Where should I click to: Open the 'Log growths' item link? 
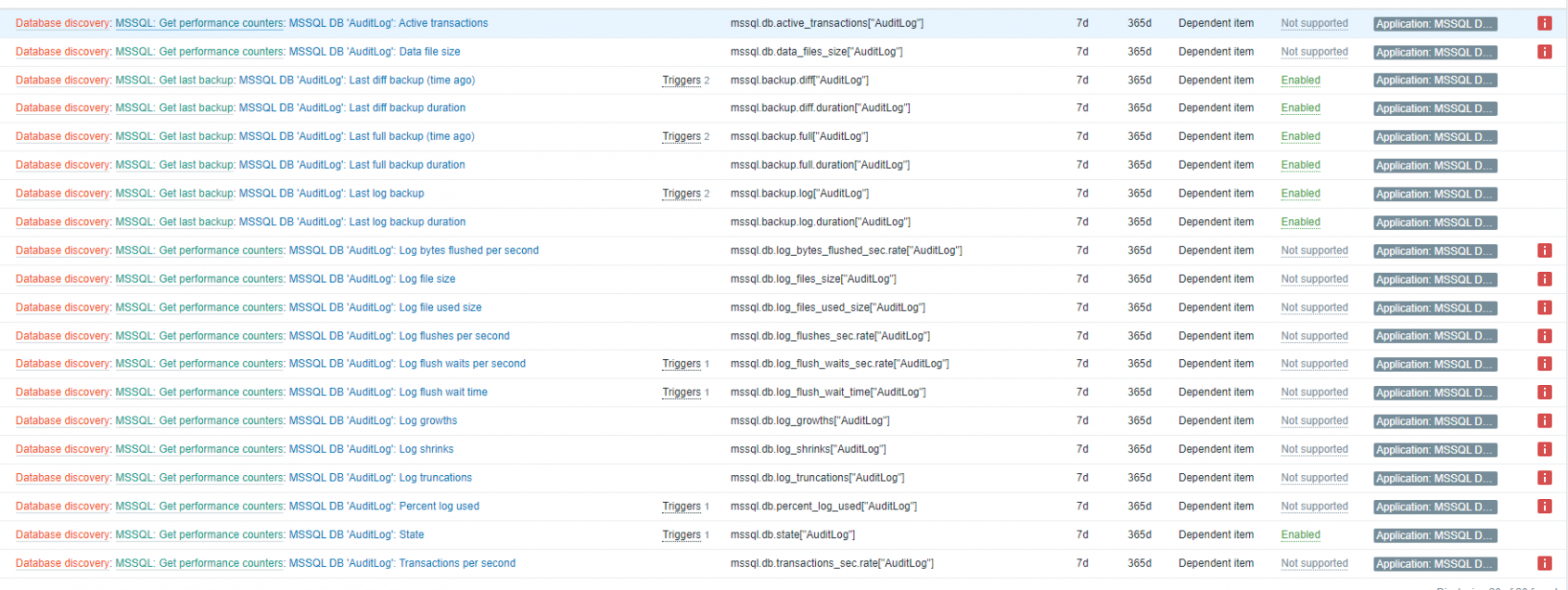click(x=373, y=421)
